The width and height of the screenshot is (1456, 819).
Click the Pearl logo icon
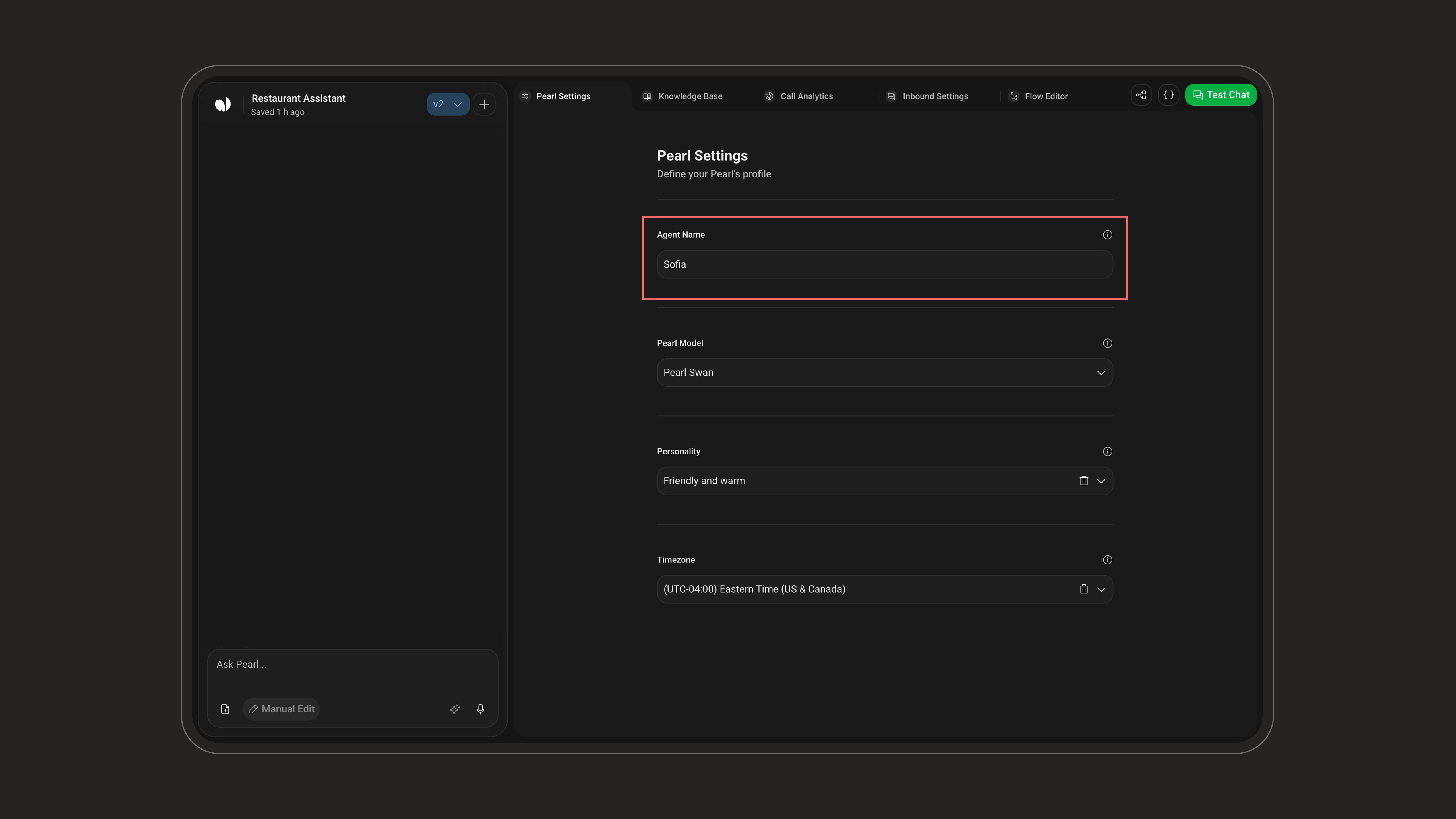223,104
